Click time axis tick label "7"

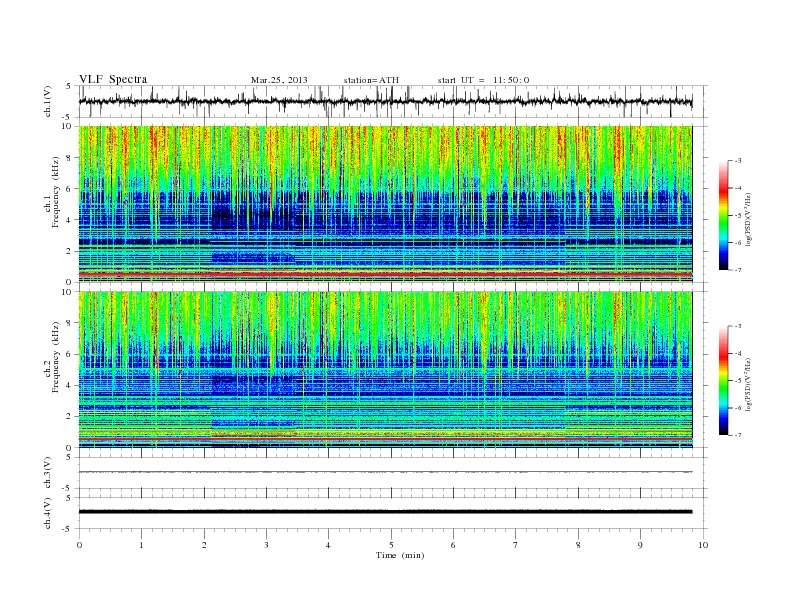tap(516, 545)
